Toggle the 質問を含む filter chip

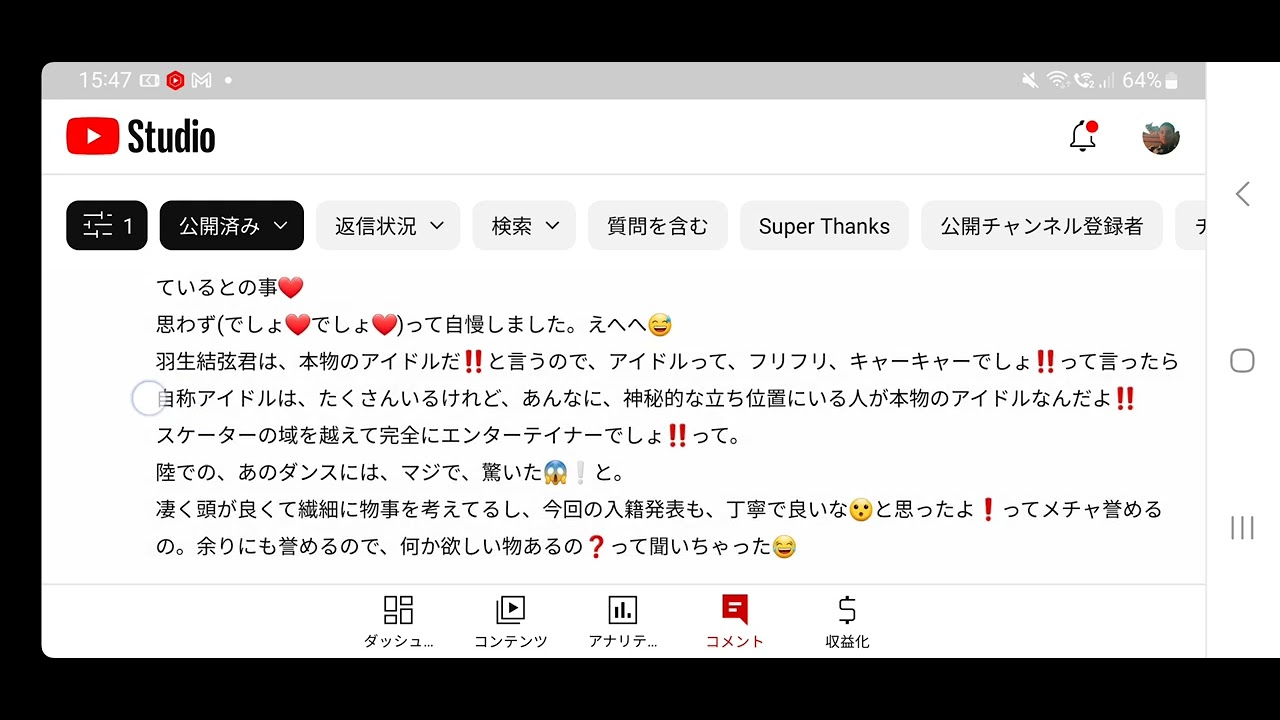(658, 226)
